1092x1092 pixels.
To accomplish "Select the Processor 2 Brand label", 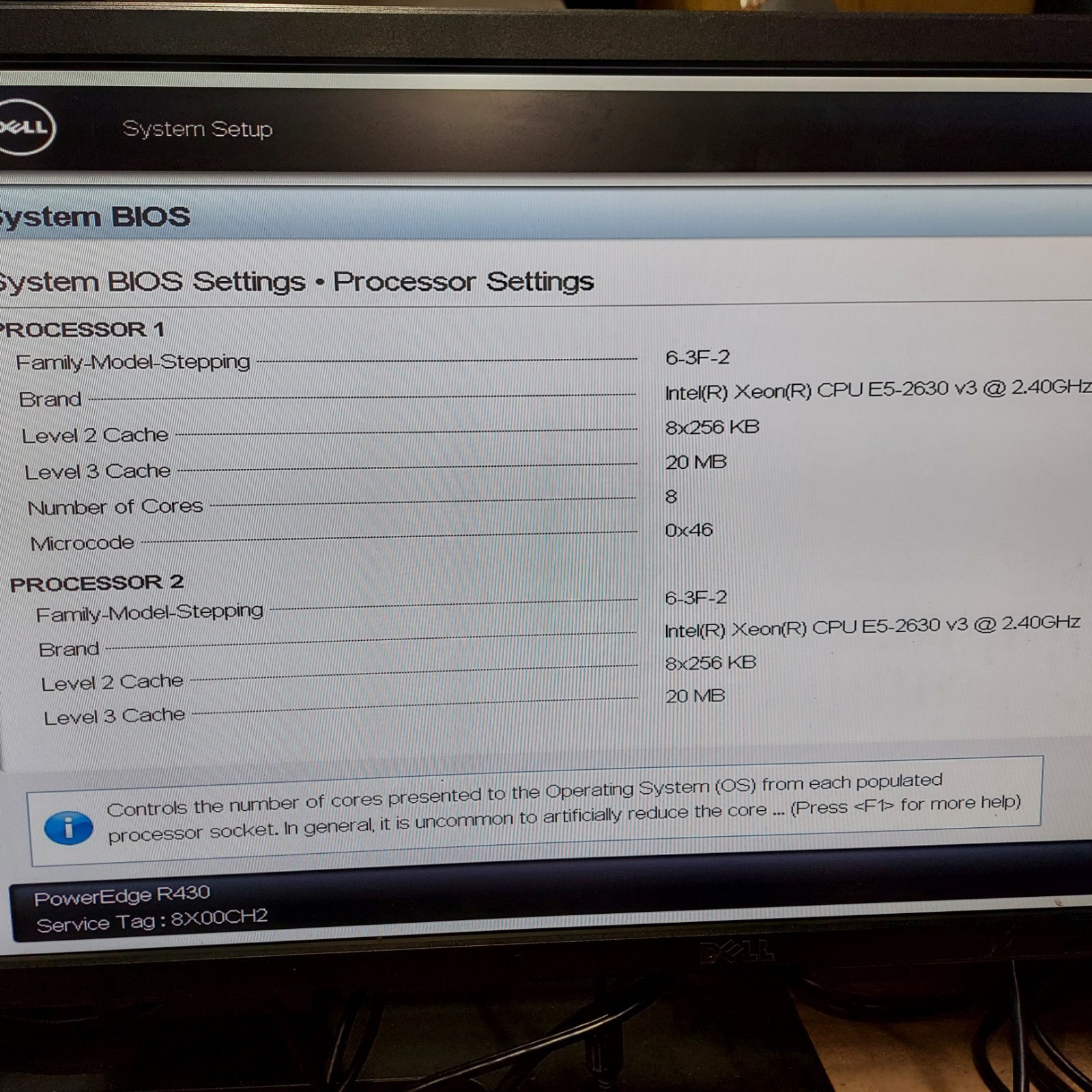I will [69, 649].
